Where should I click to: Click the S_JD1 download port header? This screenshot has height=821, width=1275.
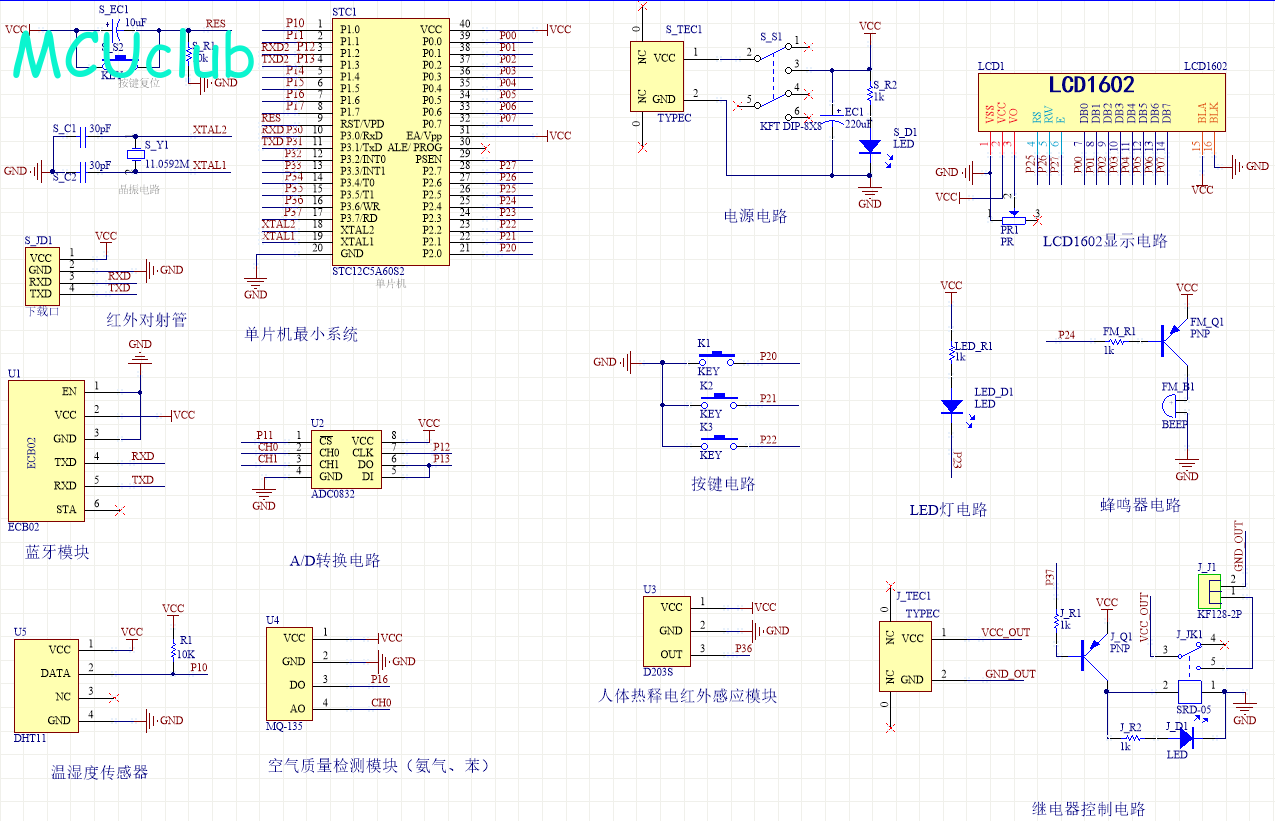[x=40, y=276]
